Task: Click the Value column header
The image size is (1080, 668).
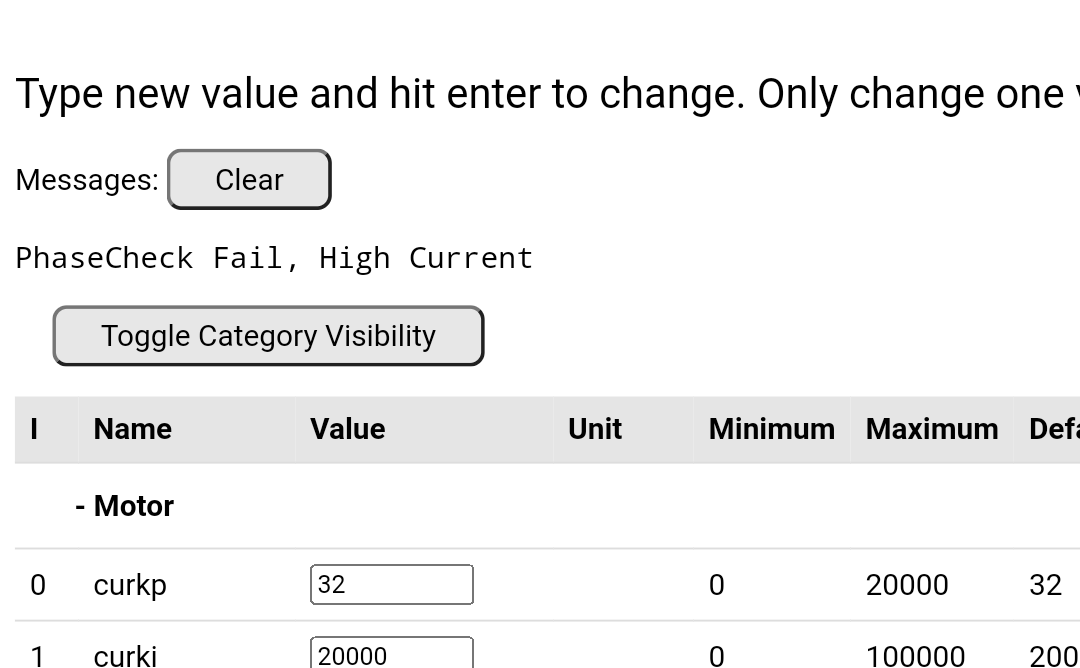Action: pos(347,429)
